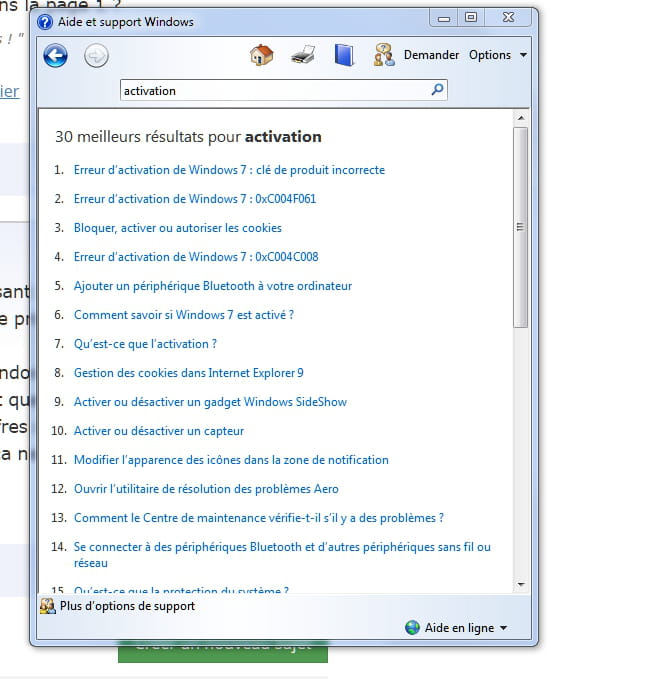Minimize the Aide et support Windows window
Image resolution: width=667 pixels, height=679 pixels.
444,19
